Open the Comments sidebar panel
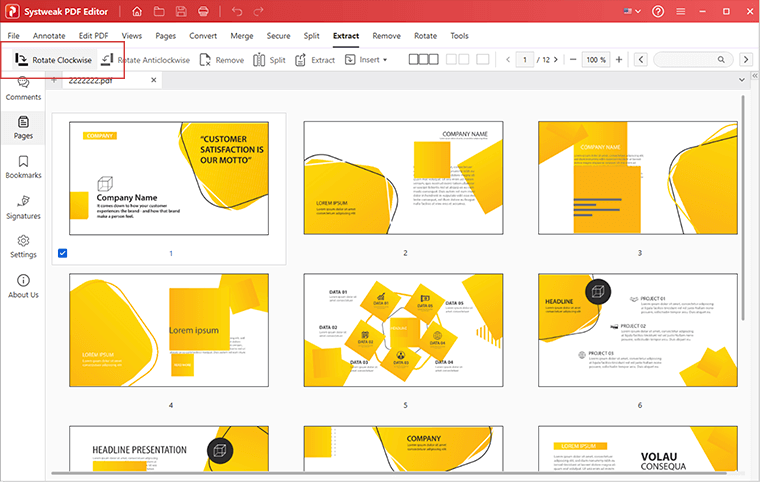This screenshot has width=760, height=482. (x=23, y=89)
